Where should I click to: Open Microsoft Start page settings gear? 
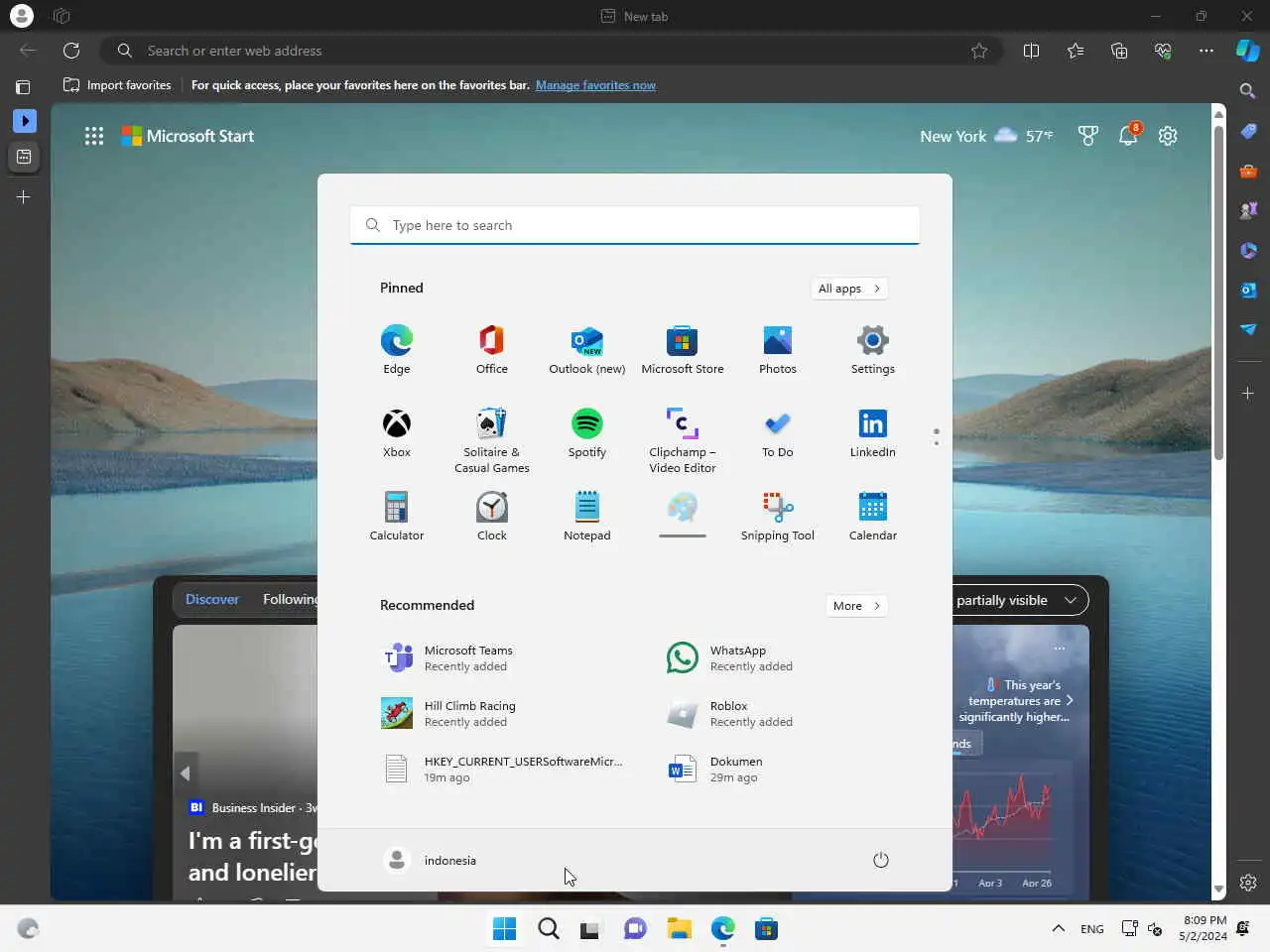(x=1168, y=136)
